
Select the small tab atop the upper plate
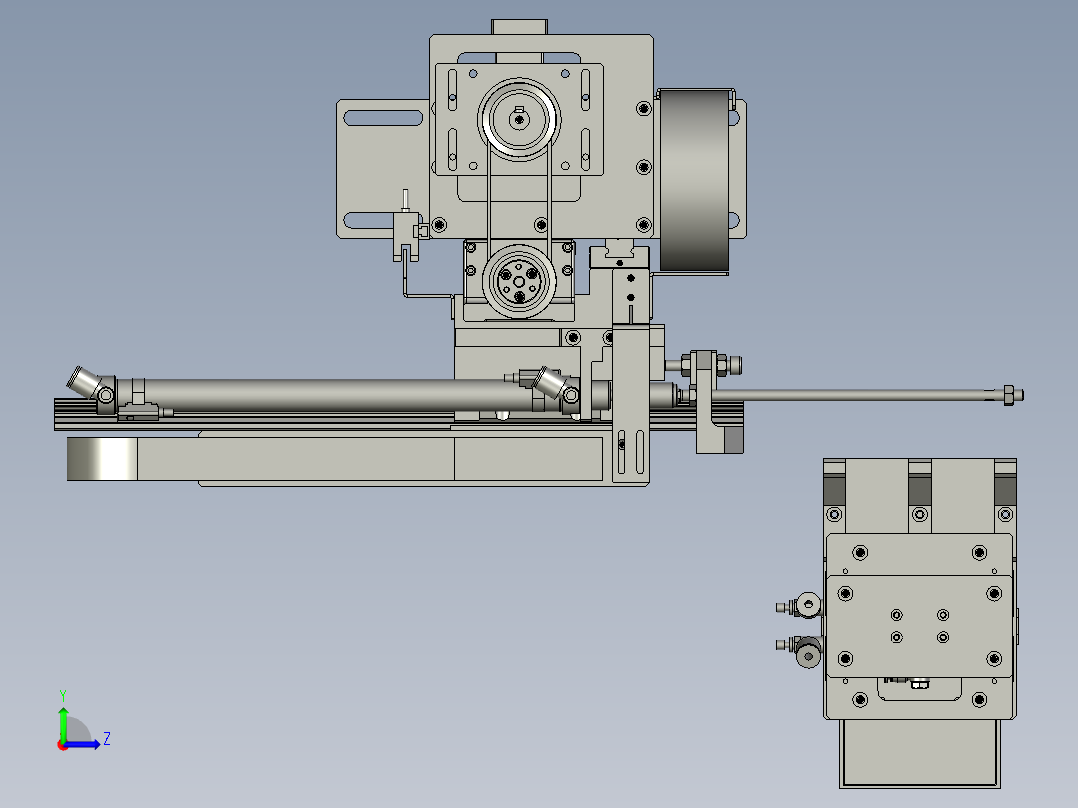point(519,27)
